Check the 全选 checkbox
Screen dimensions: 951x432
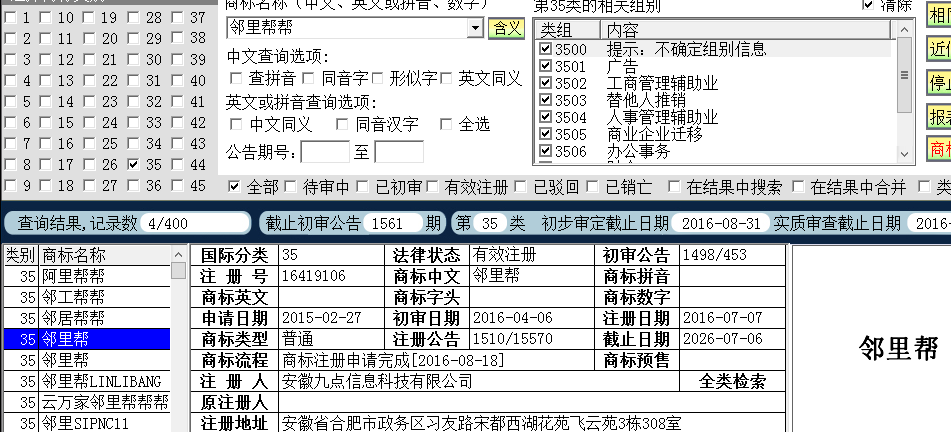point(446,124)
